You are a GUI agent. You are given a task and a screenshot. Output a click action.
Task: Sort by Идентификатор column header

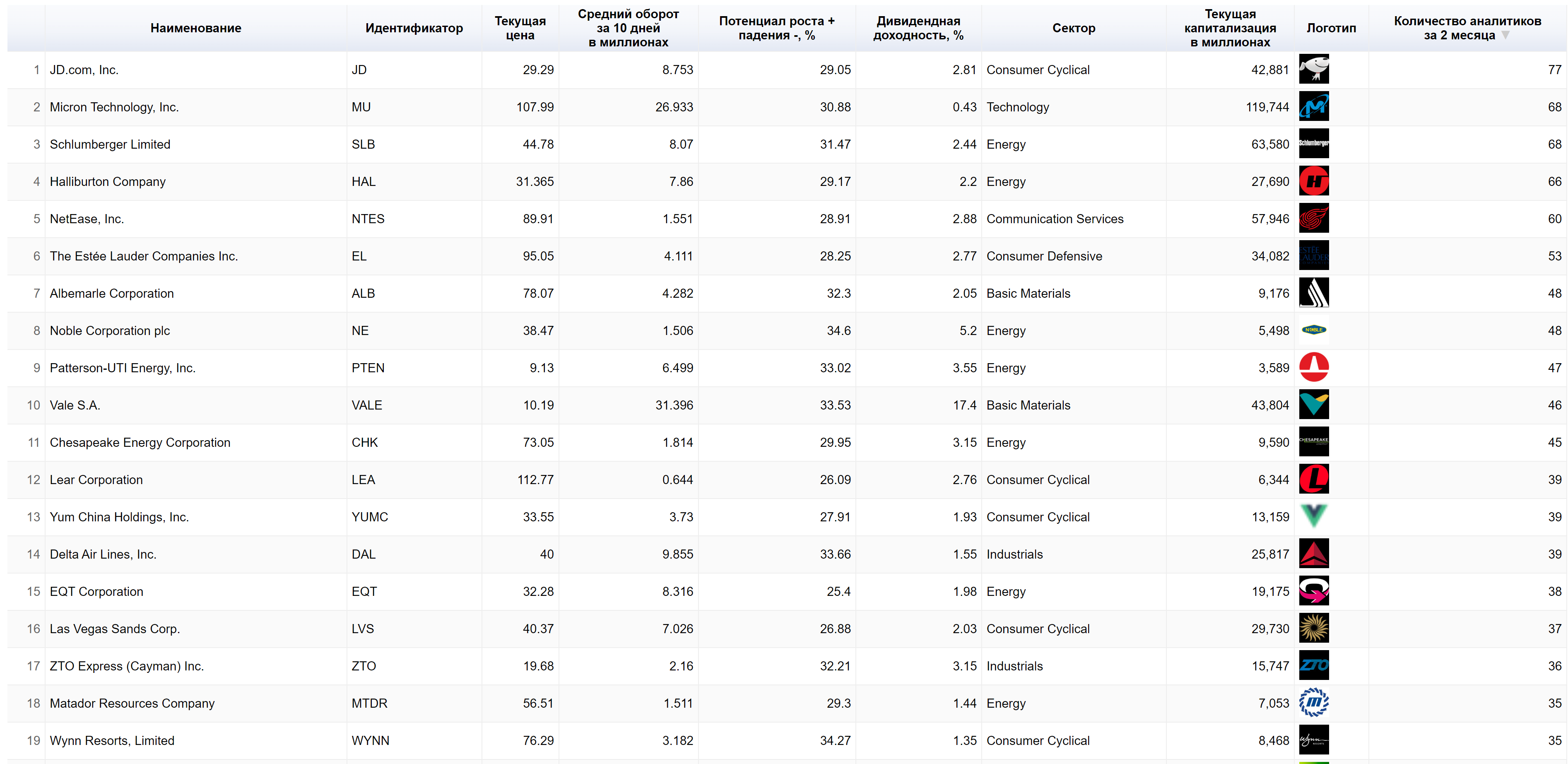tap(414, 28)
